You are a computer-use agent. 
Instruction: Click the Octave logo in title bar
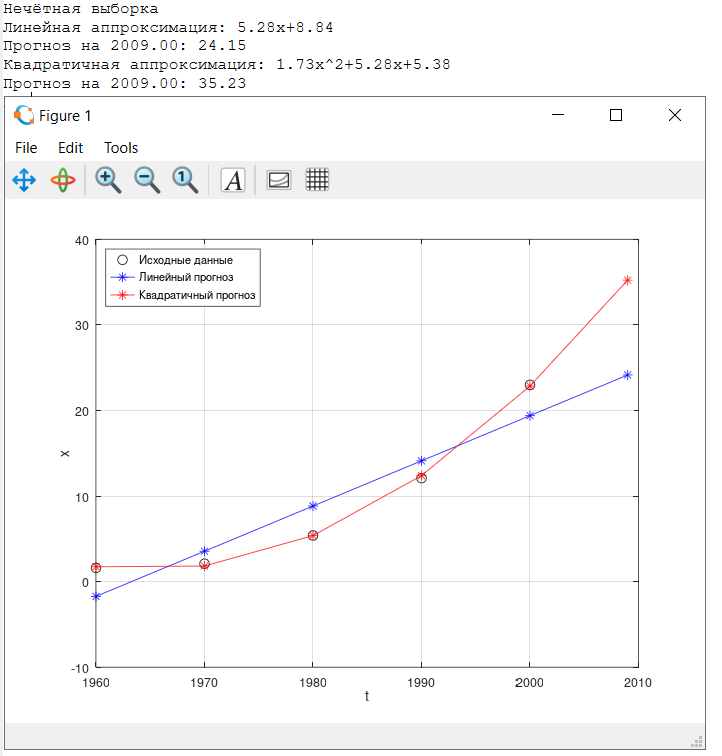click(x=24, y=115)
